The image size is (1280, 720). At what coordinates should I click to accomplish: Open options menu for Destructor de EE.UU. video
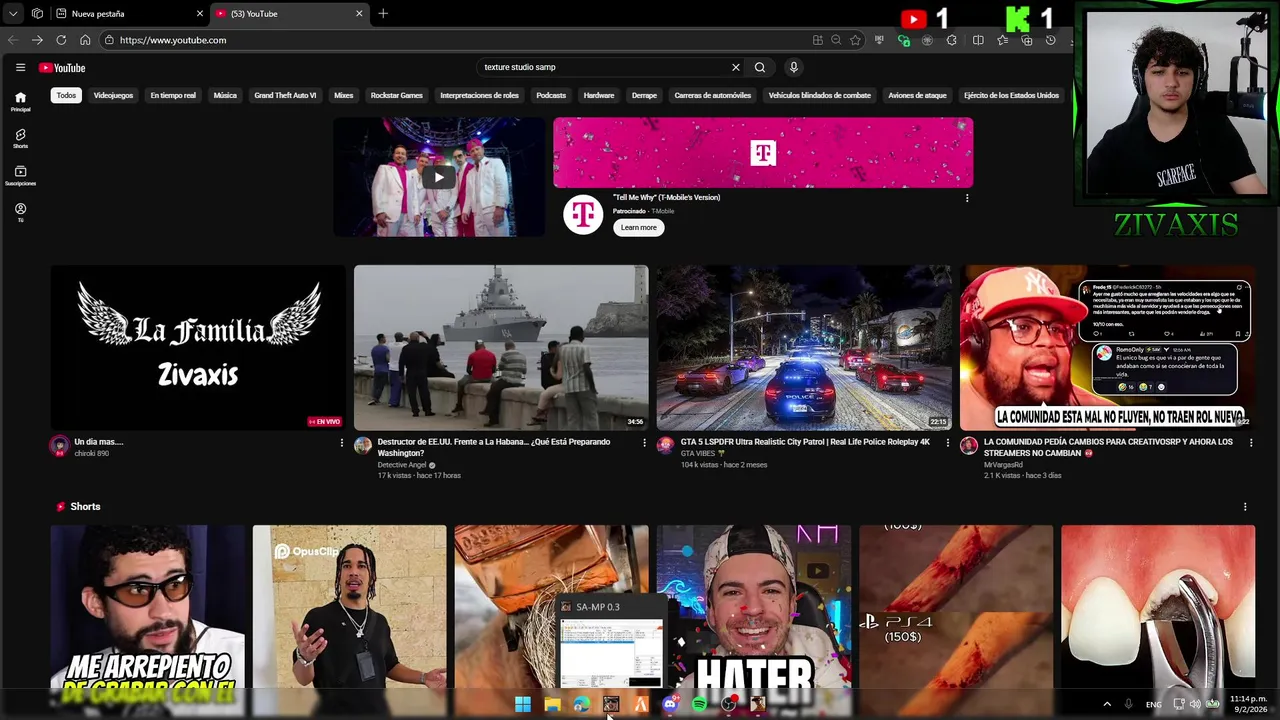tap(644, 443)
